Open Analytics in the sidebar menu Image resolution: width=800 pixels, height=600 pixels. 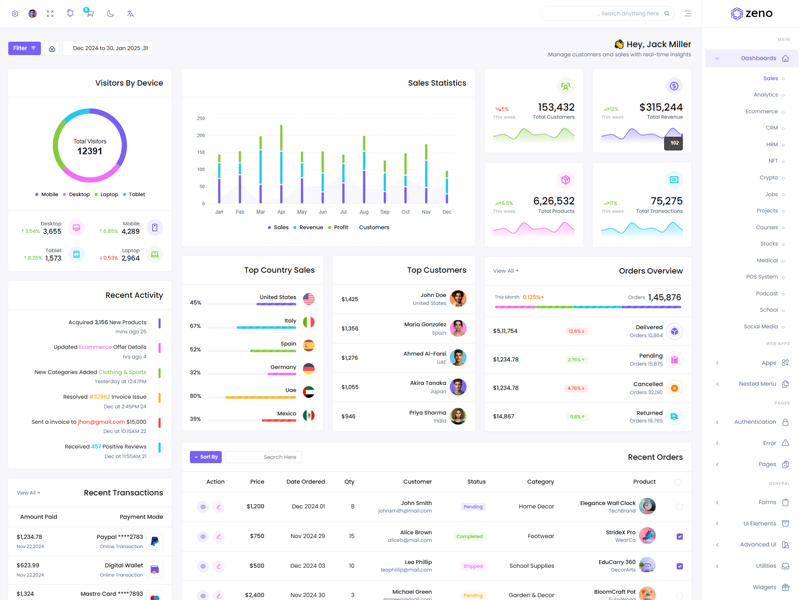click(766, 95)
